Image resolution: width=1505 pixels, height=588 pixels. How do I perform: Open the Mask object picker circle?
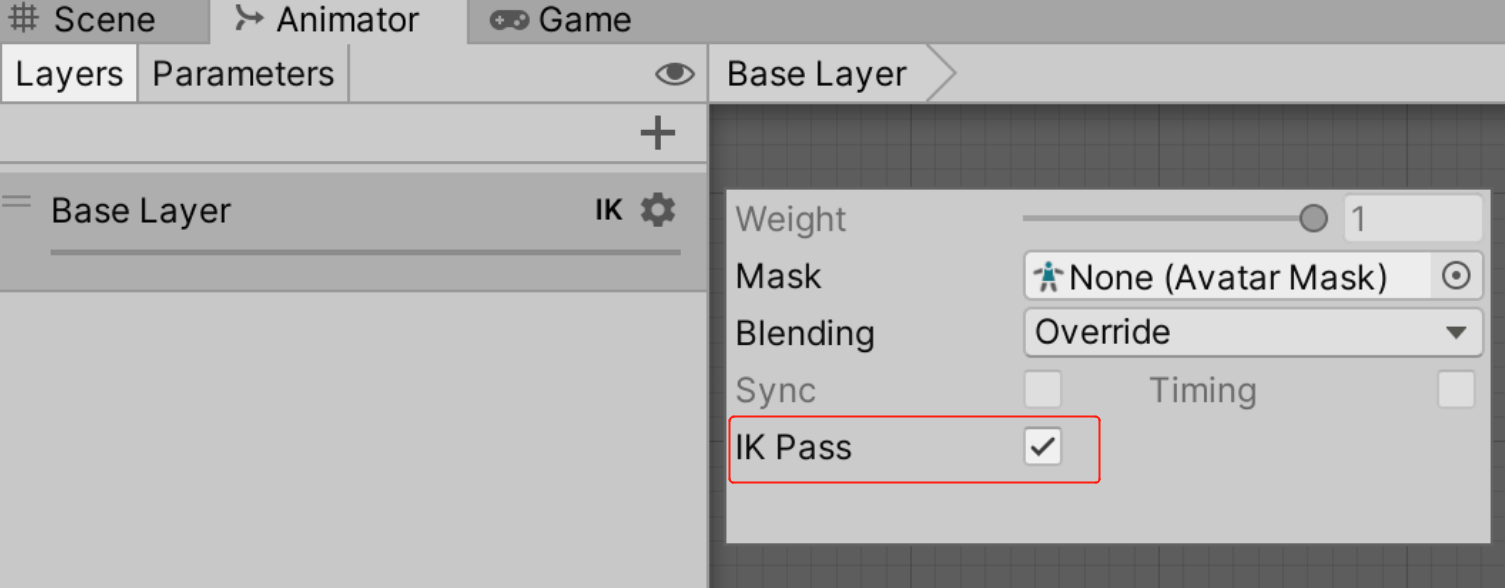(x=1457, y=276)
